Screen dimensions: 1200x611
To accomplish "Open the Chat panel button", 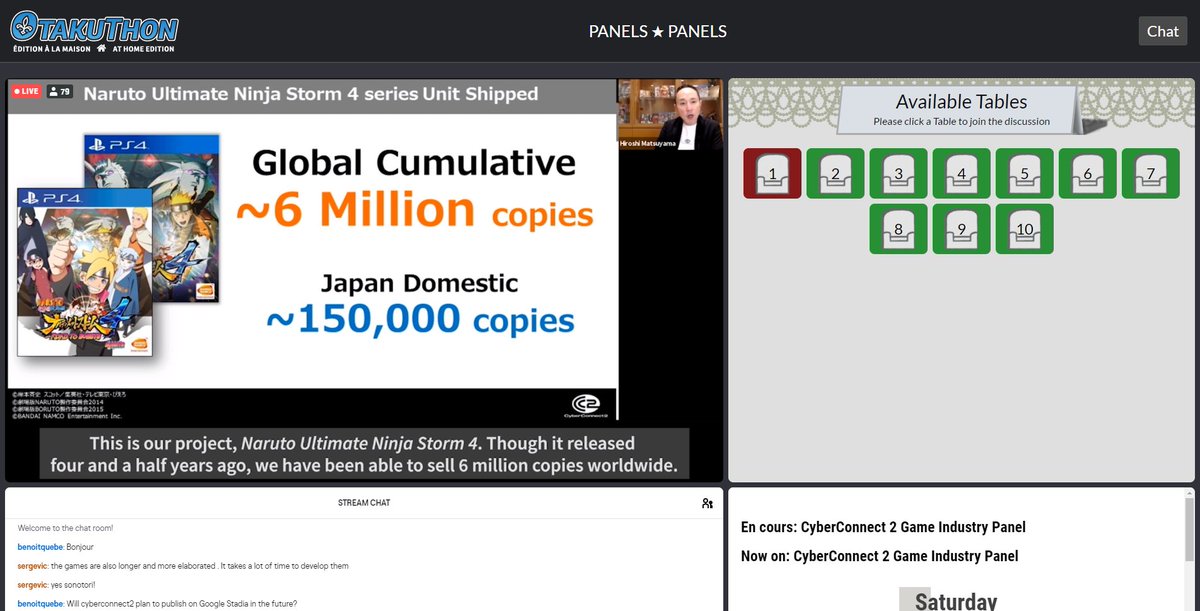I will 1162,31.
